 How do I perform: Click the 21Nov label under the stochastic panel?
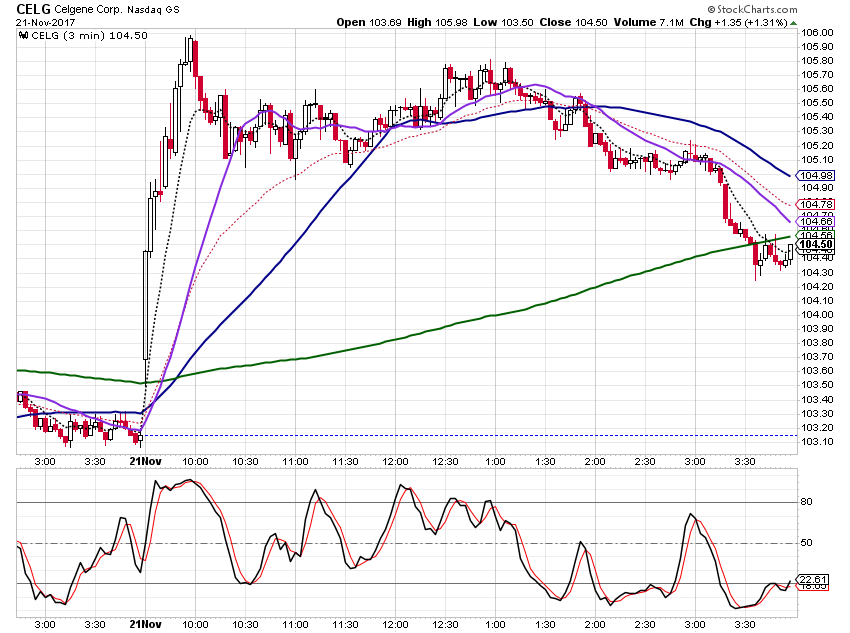[x=145, y=624]
